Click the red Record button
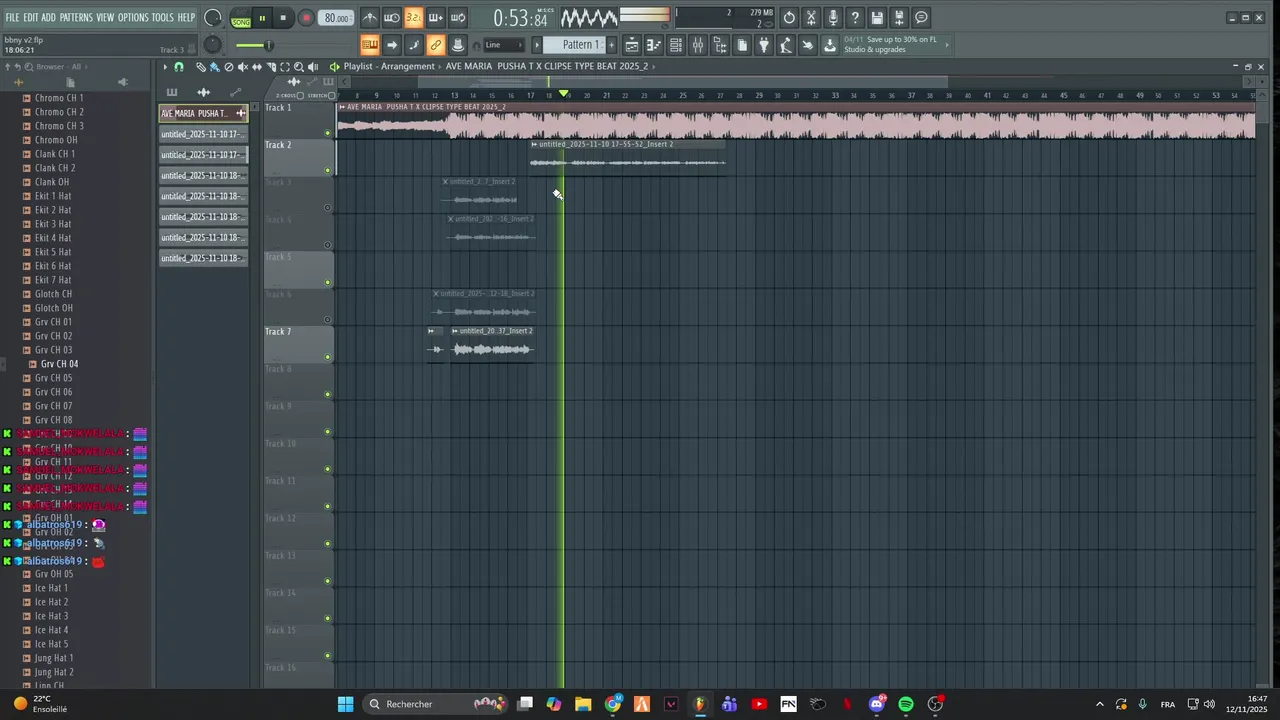 [306, 18]
